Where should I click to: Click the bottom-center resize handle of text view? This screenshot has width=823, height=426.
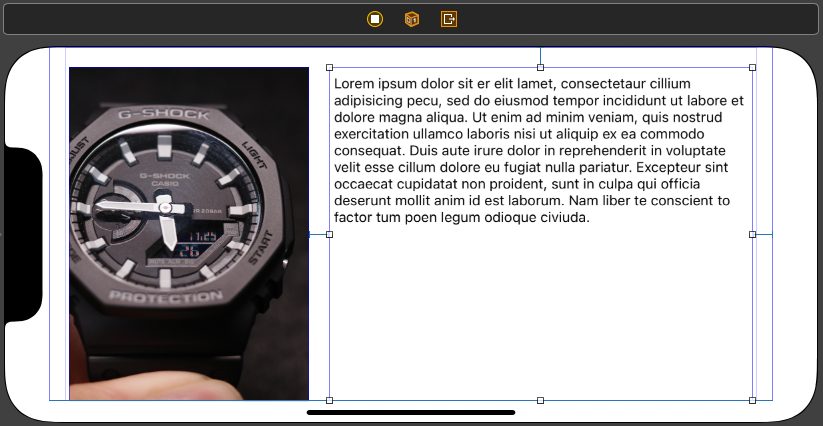point(541,400)
